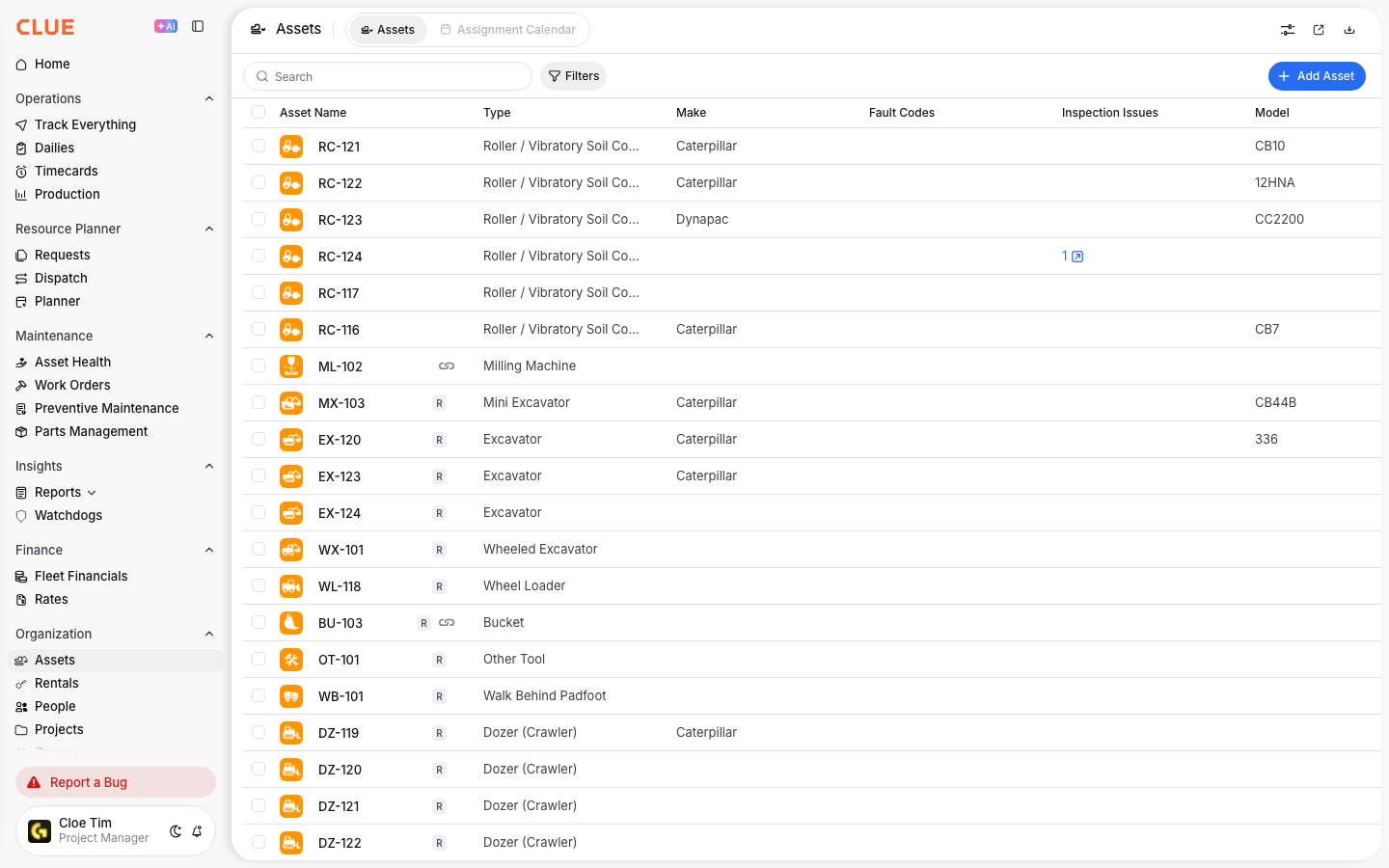Click the dozer icon for DZ-119

tap(291, 733)
